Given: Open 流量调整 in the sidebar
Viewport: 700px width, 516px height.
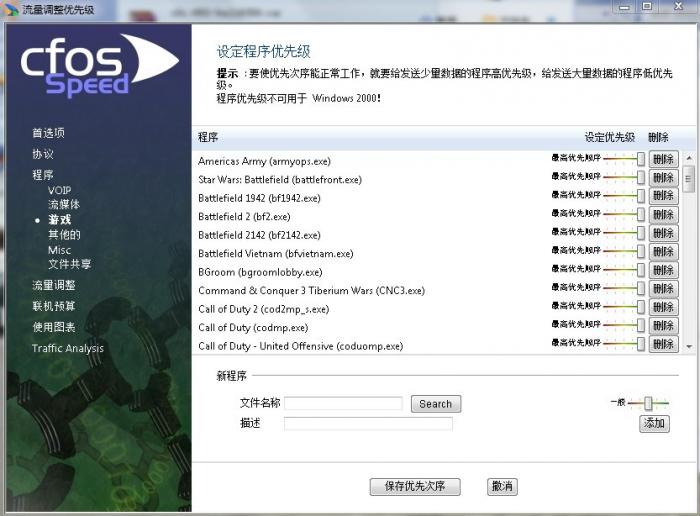Looking at the screenshot, I should (54, 285).
